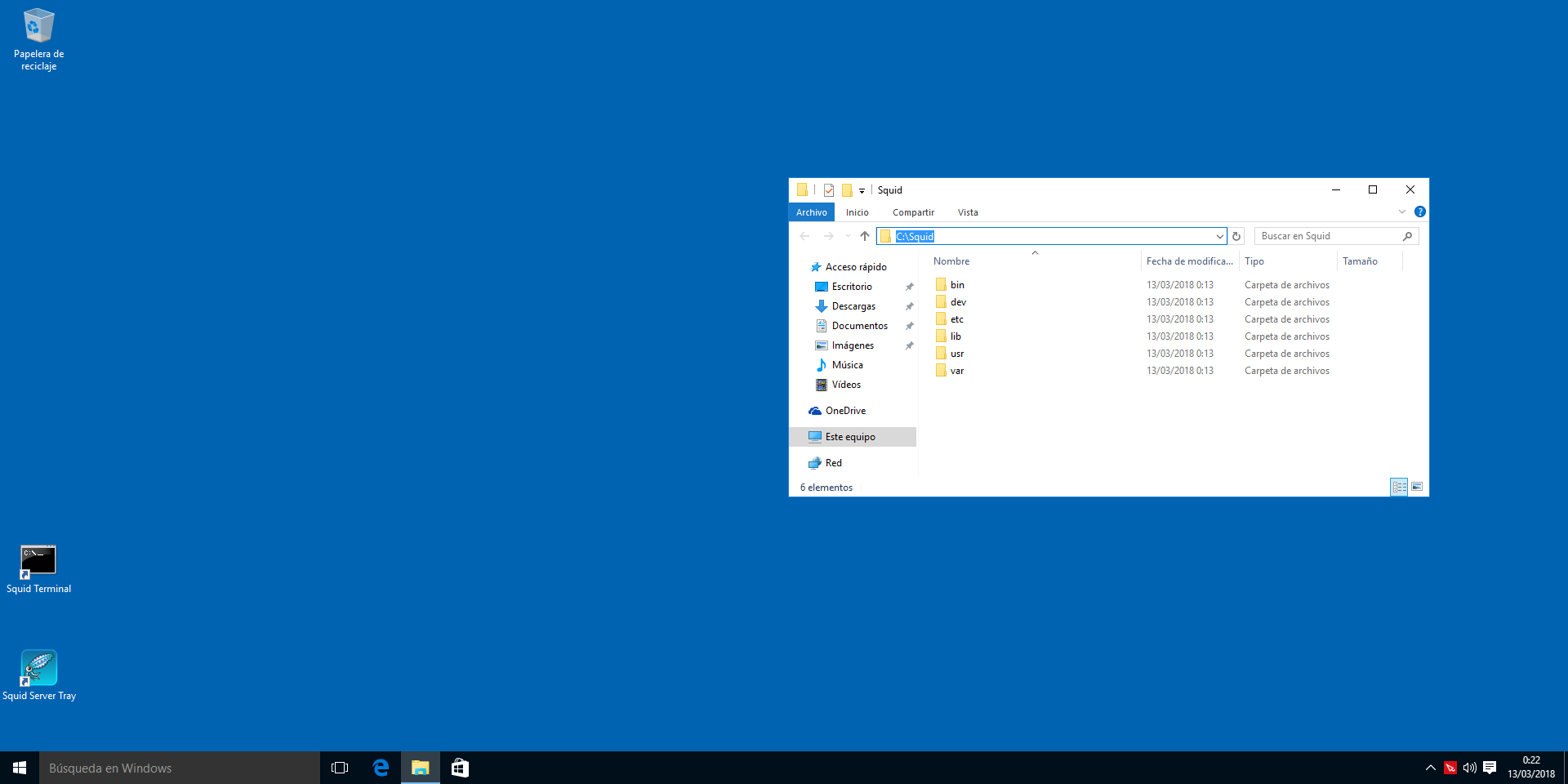Open the Archivo menu tab
The height and width of the screenshot is (784, 1568).
point(811,212)
